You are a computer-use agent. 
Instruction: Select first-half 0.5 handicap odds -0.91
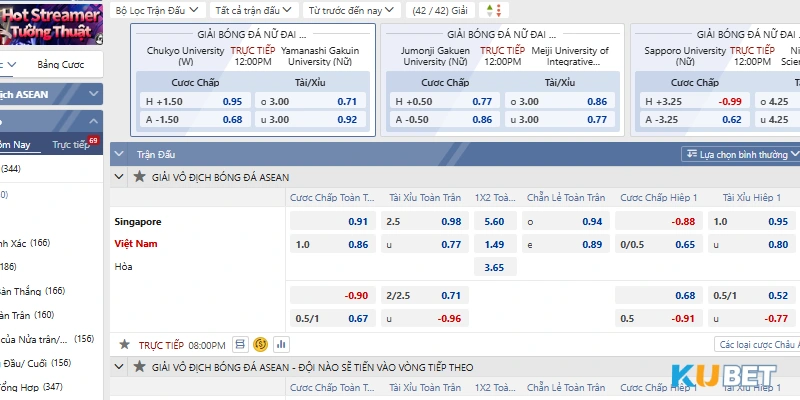(659, 318)
